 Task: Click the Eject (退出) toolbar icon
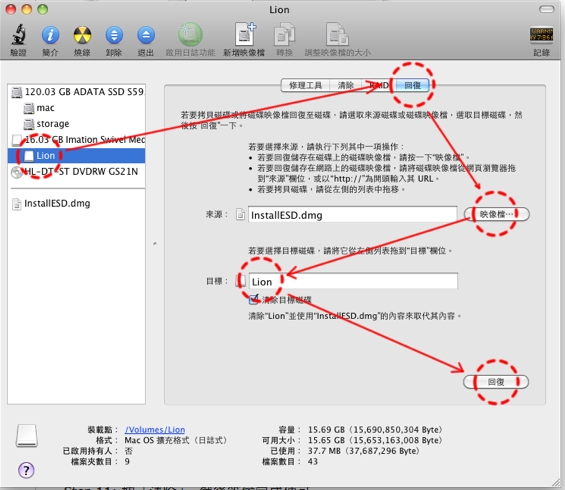(146, 35)
